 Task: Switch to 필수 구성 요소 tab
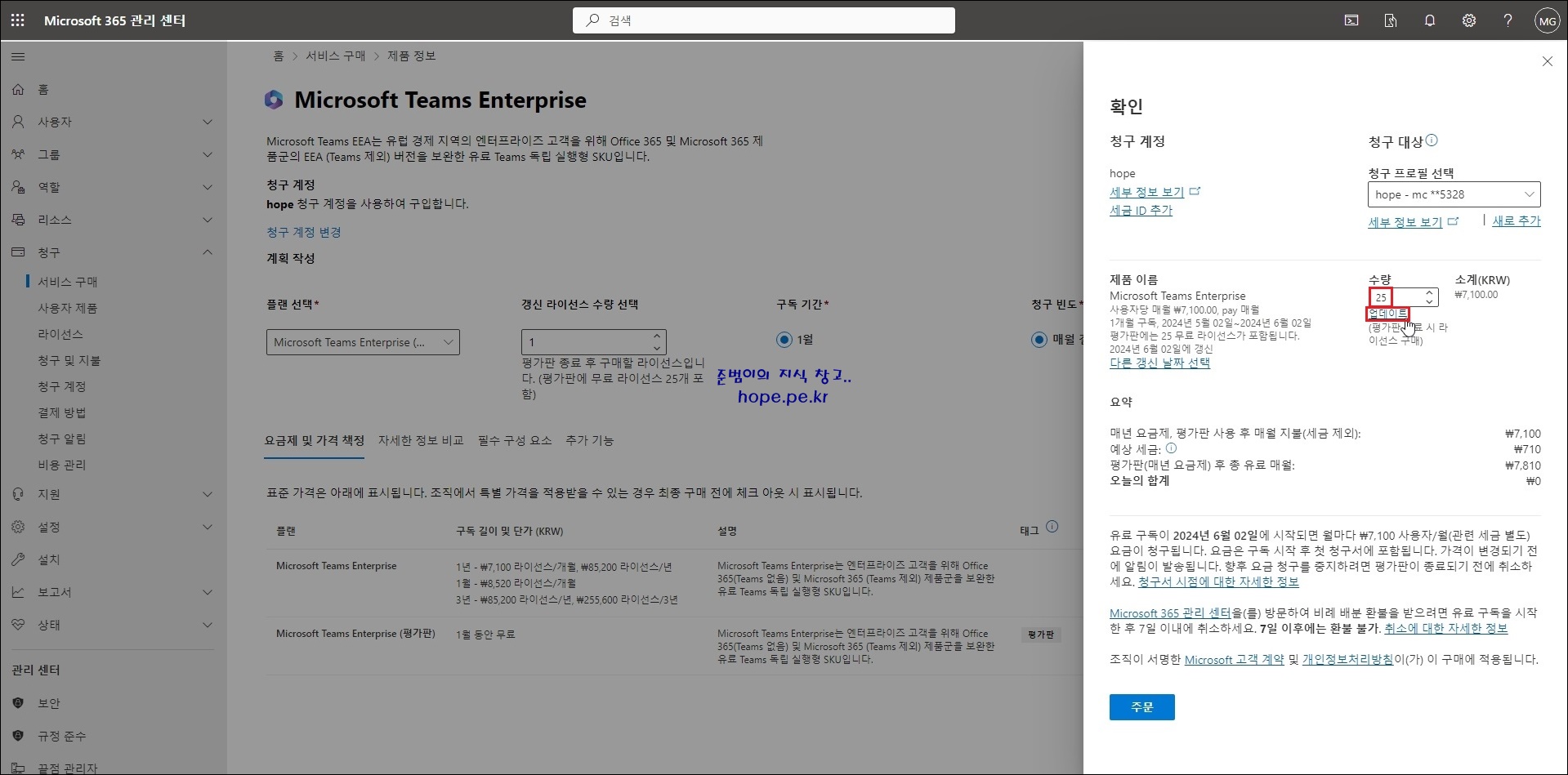(x=515, y=441)
